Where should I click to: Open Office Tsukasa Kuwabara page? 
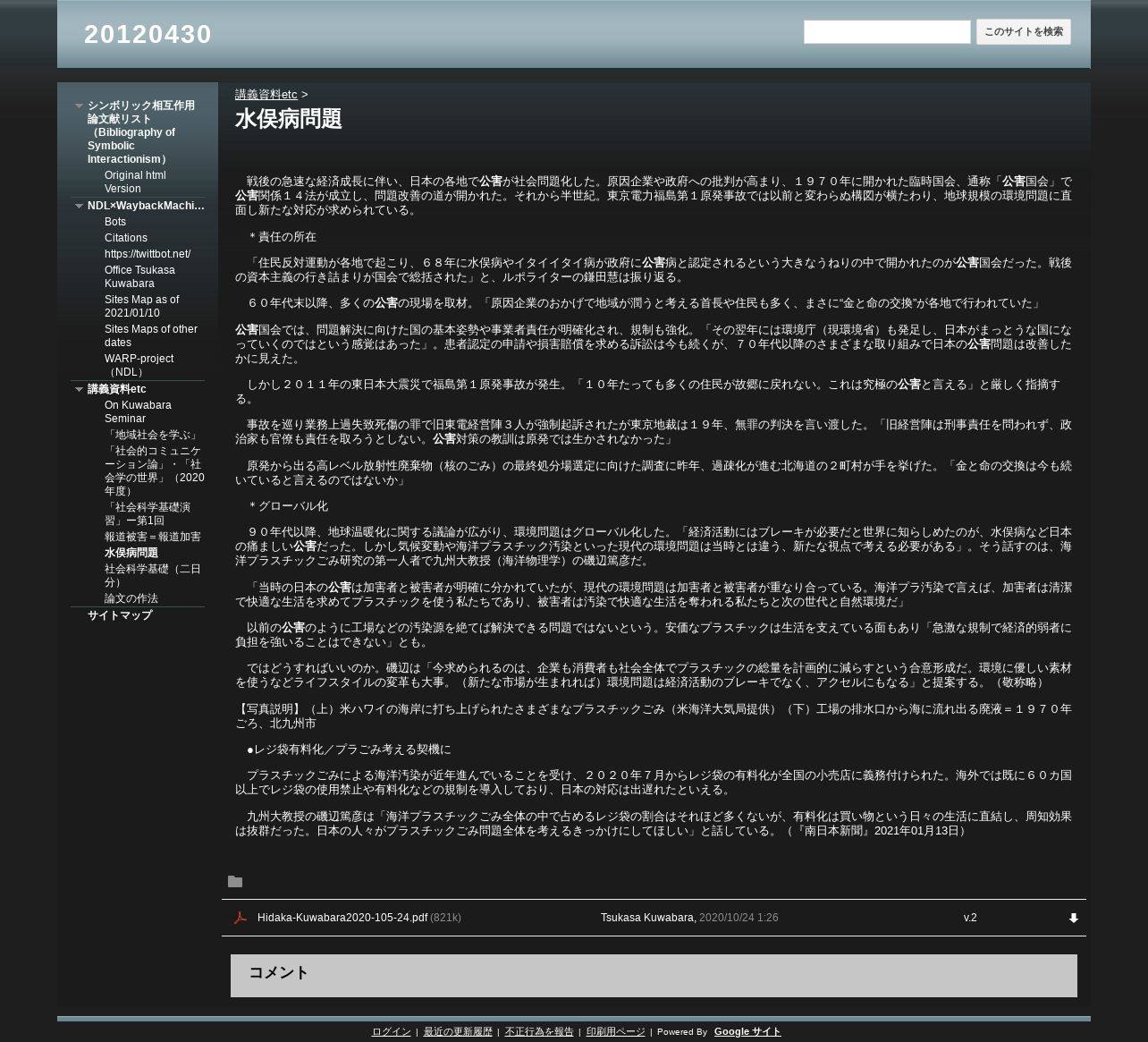[139, 276]
